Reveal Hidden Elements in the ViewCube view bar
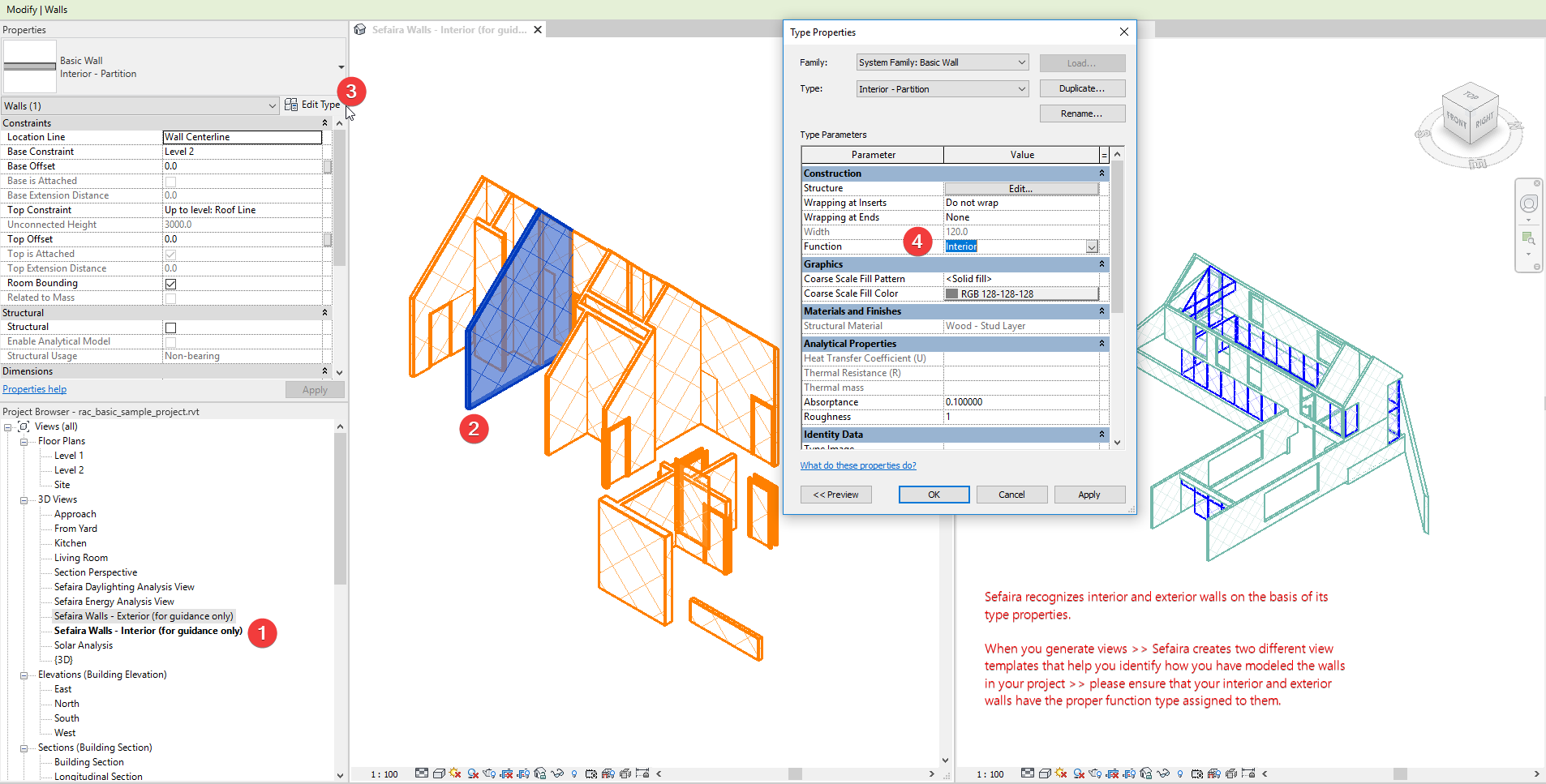The height and width of the screenshot is (784, 1546). point(1180,773)
